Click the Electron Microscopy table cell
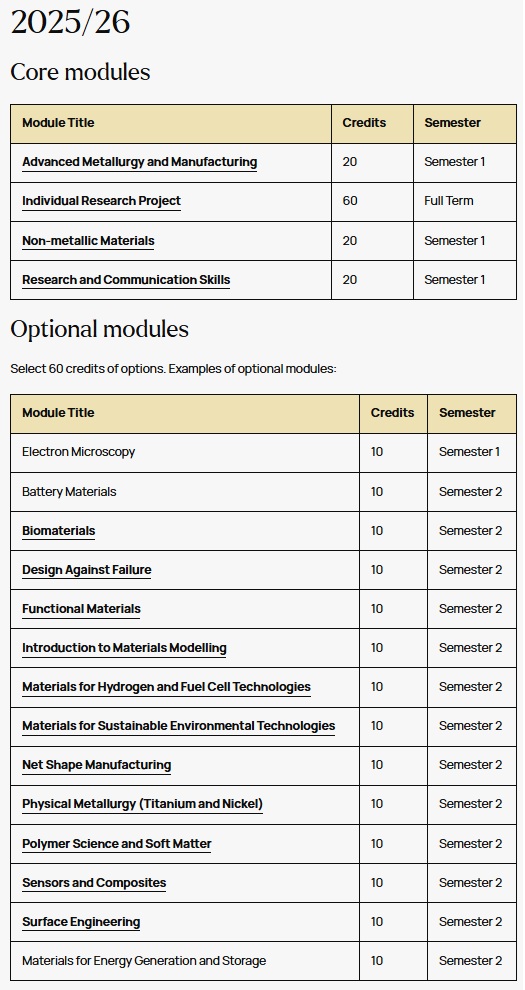 (185, 453)
